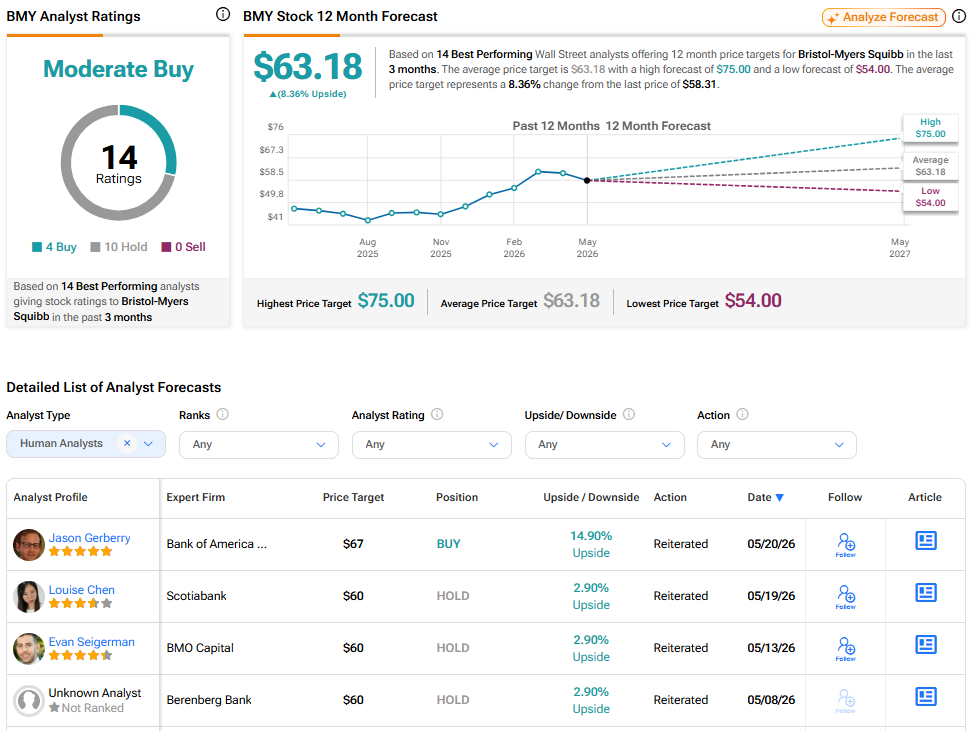Click the 4 Buy teal legend swatch
Screen dimensions: 969x731
tap(37, 247)
